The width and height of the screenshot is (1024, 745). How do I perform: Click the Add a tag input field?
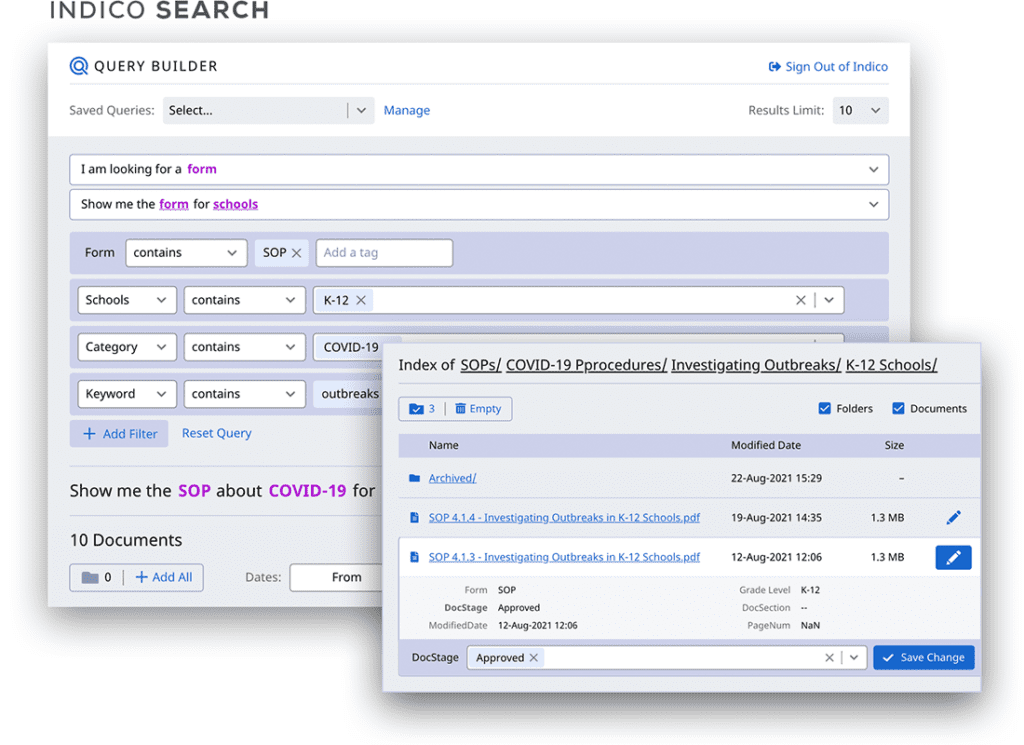384,253
